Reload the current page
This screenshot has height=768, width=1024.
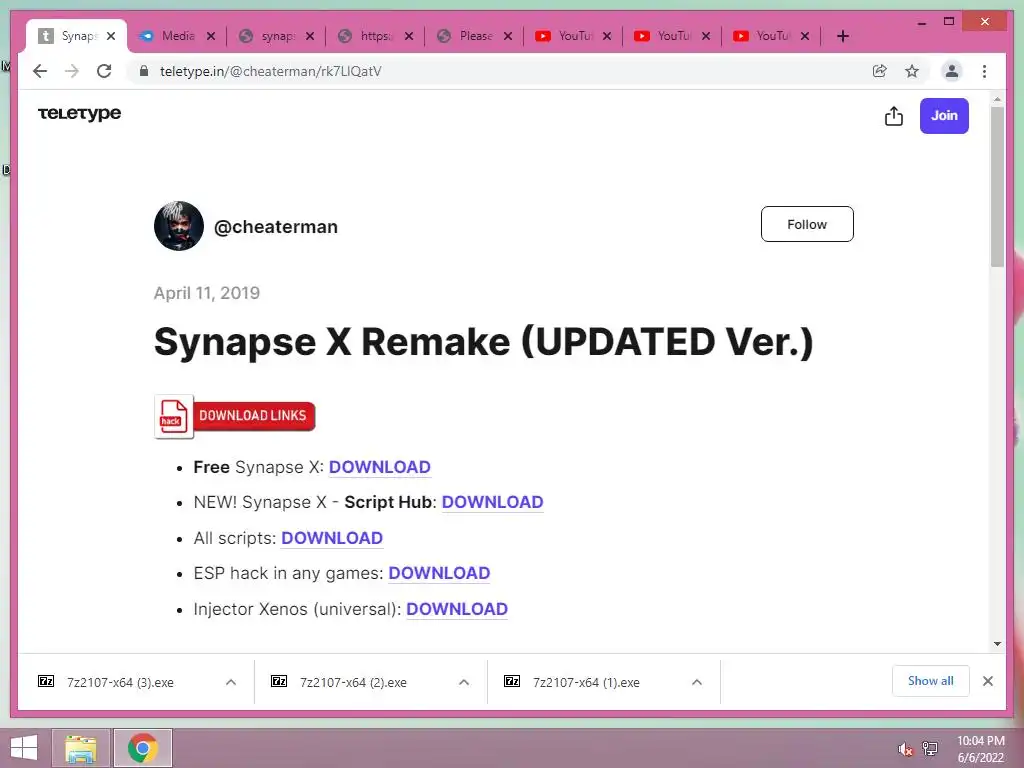point(104,71)
